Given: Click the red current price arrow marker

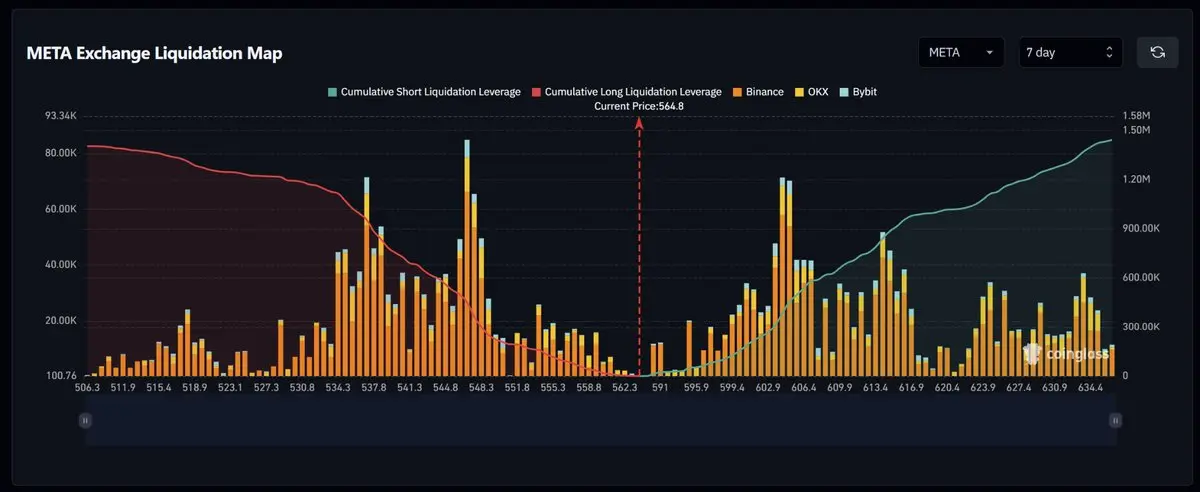Looking at the screenshot, I should [x=639, y=122].
